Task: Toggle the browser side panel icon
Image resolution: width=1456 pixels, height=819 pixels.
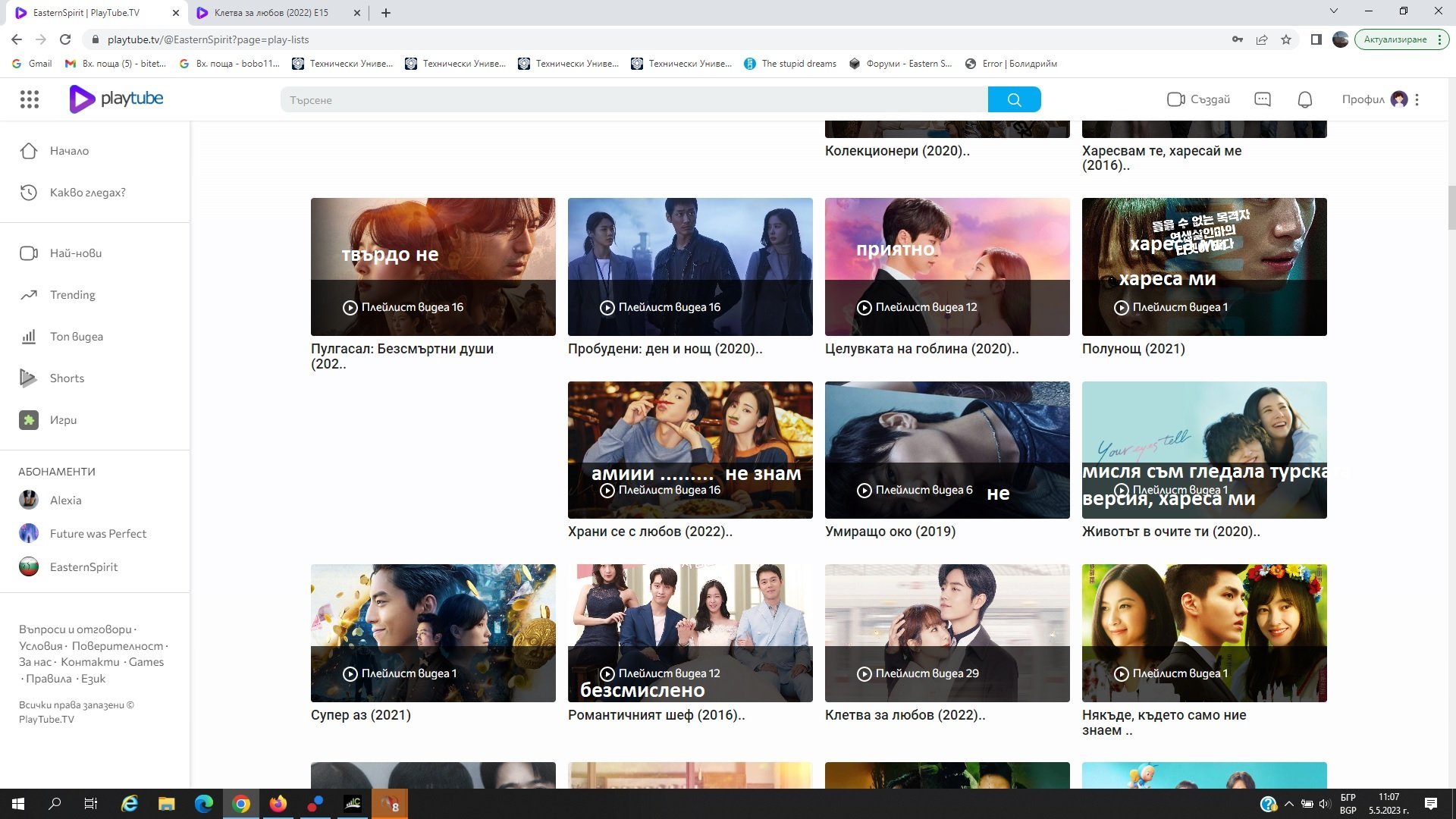Action: tap(1316, 39)
